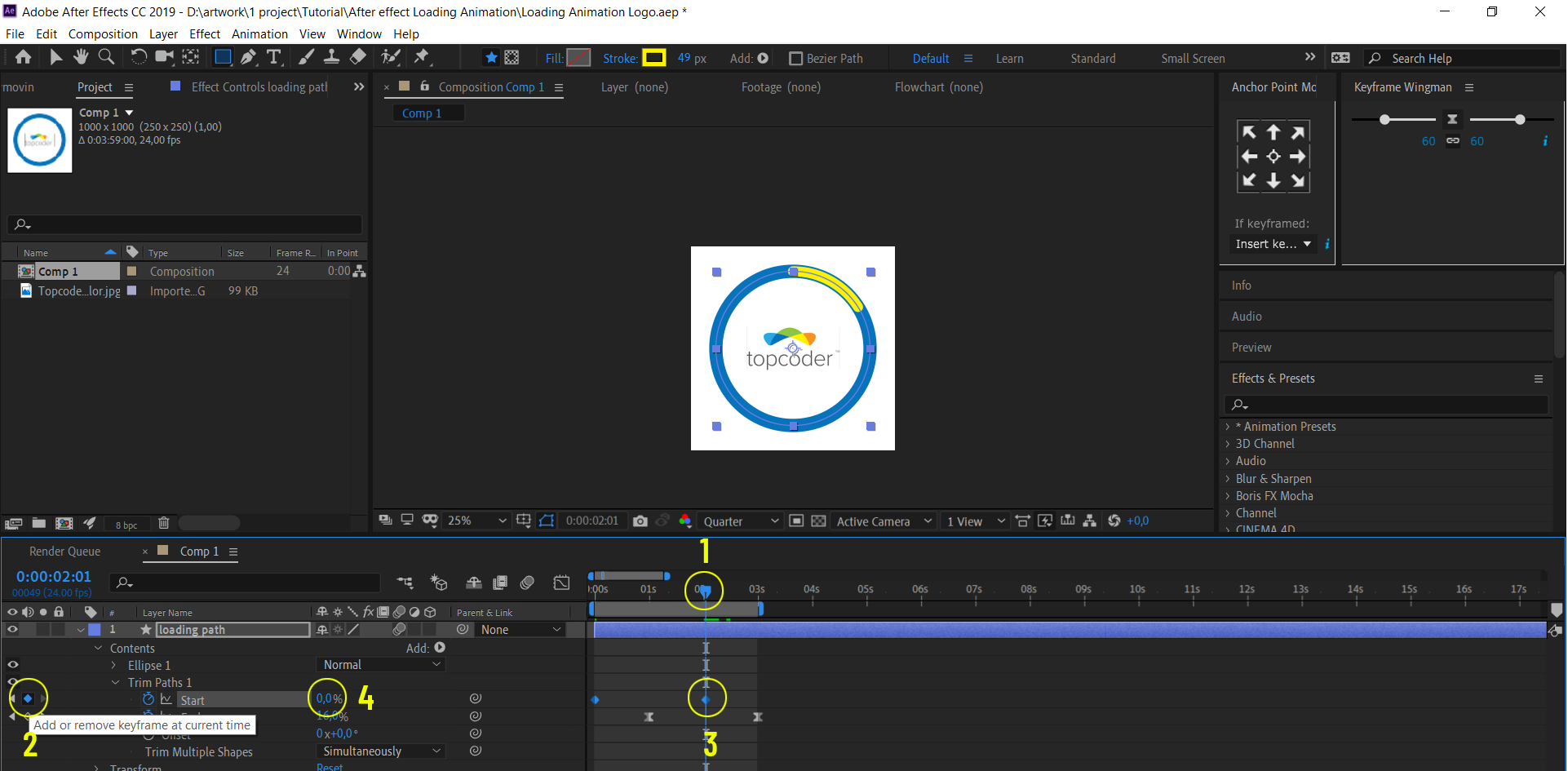Open the 25% magnification dropdown

tap(476, 521)
